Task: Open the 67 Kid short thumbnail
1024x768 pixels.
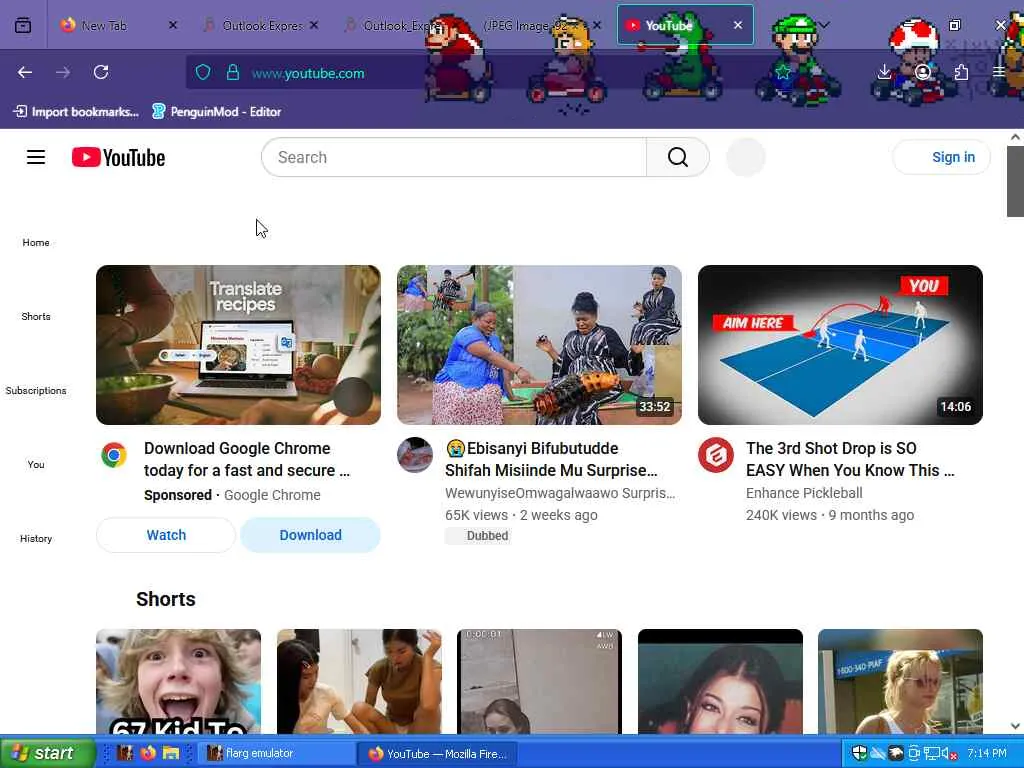Action: coord(178,681)
